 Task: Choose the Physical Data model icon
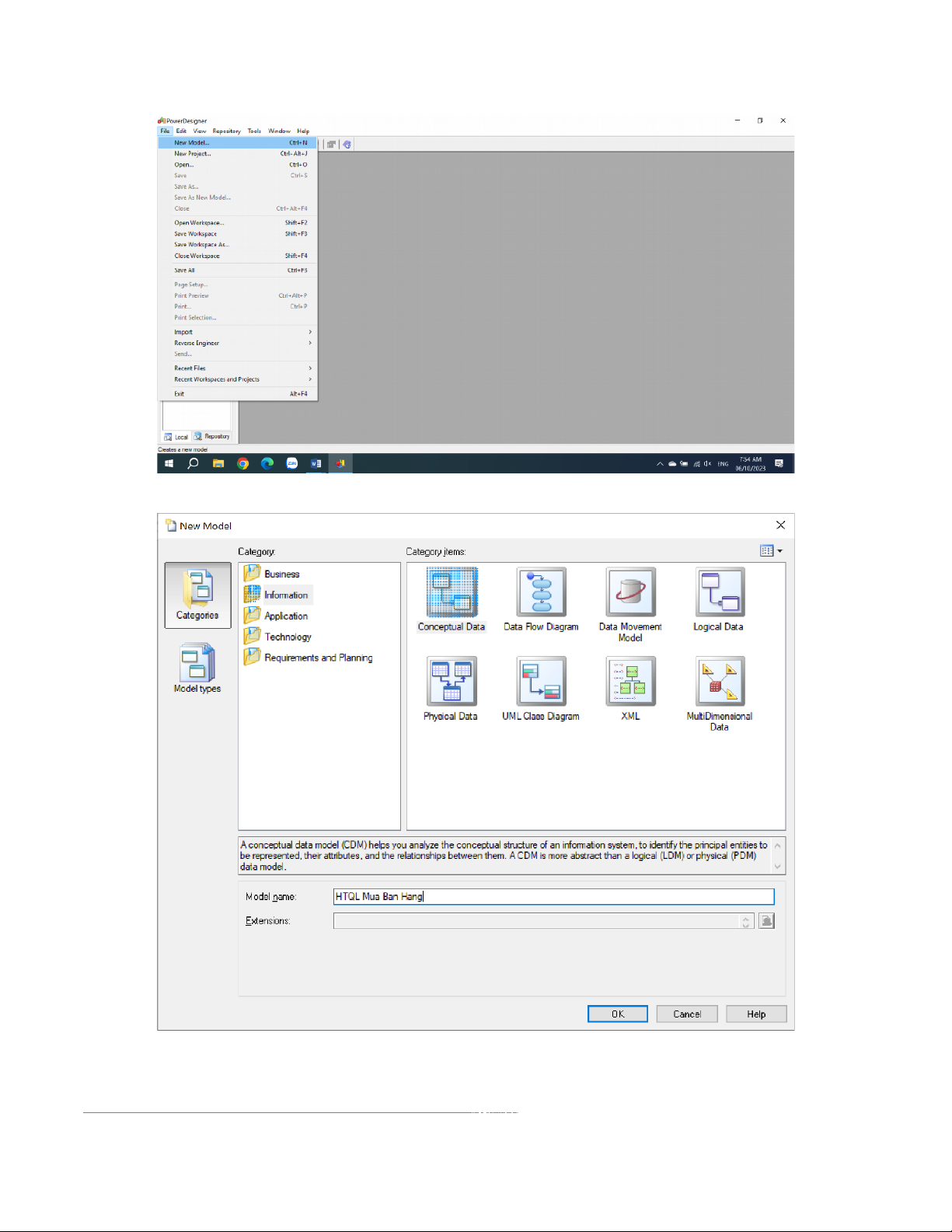(452, 682)
